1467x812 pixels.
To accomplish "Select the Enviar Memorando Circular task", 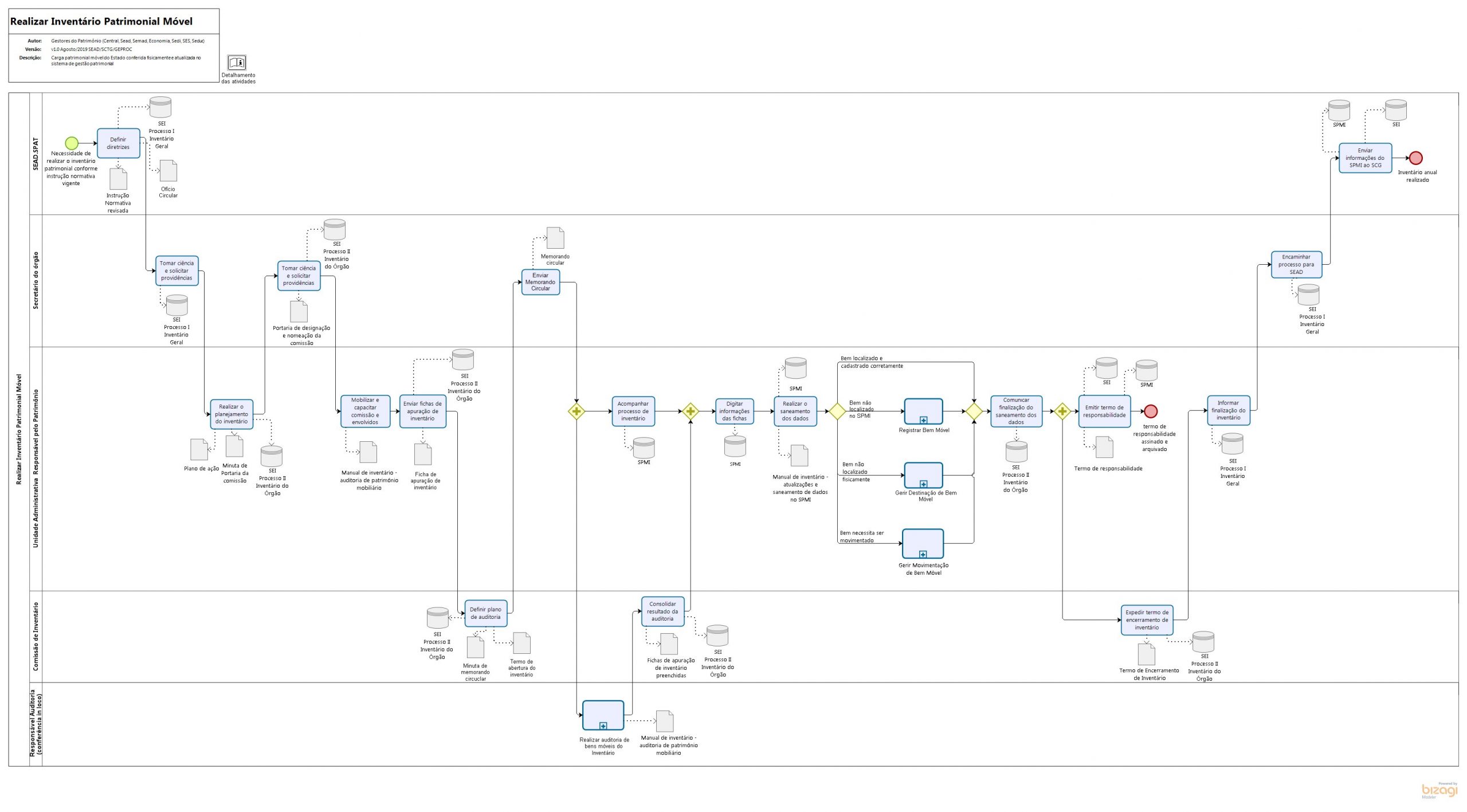I will (x=540, y=282).
